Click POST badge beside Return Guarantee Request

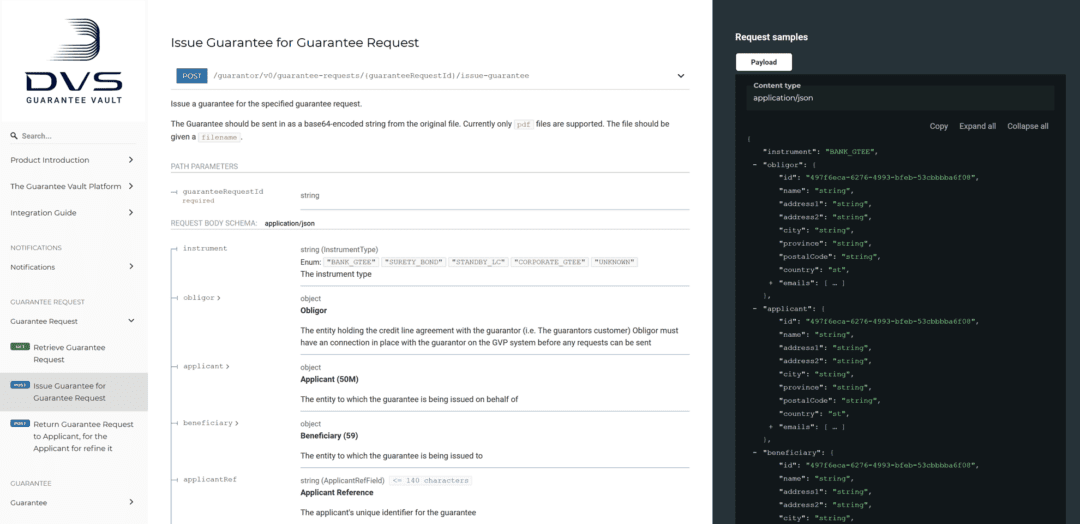(x=19, y=424)
